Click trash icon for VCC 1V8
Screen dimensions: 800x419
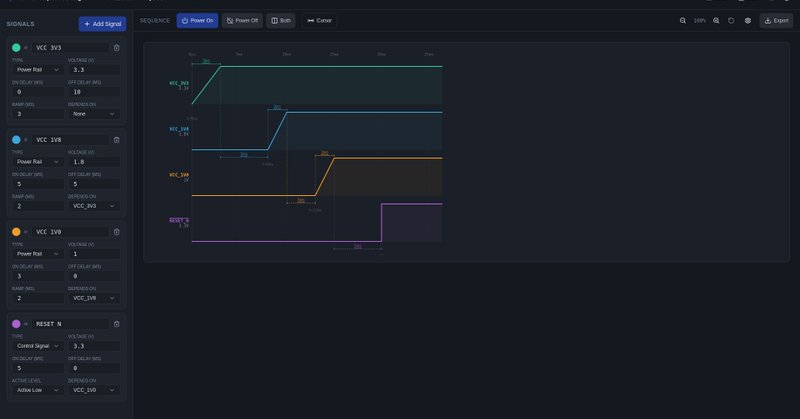click(117, 140)
